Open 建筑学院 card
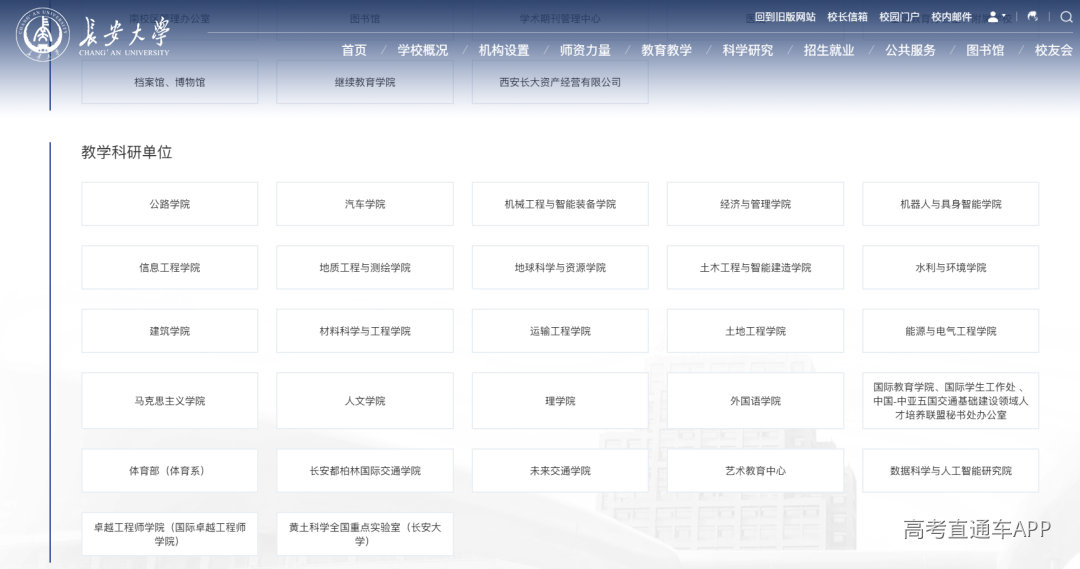 tap(169, 331)
